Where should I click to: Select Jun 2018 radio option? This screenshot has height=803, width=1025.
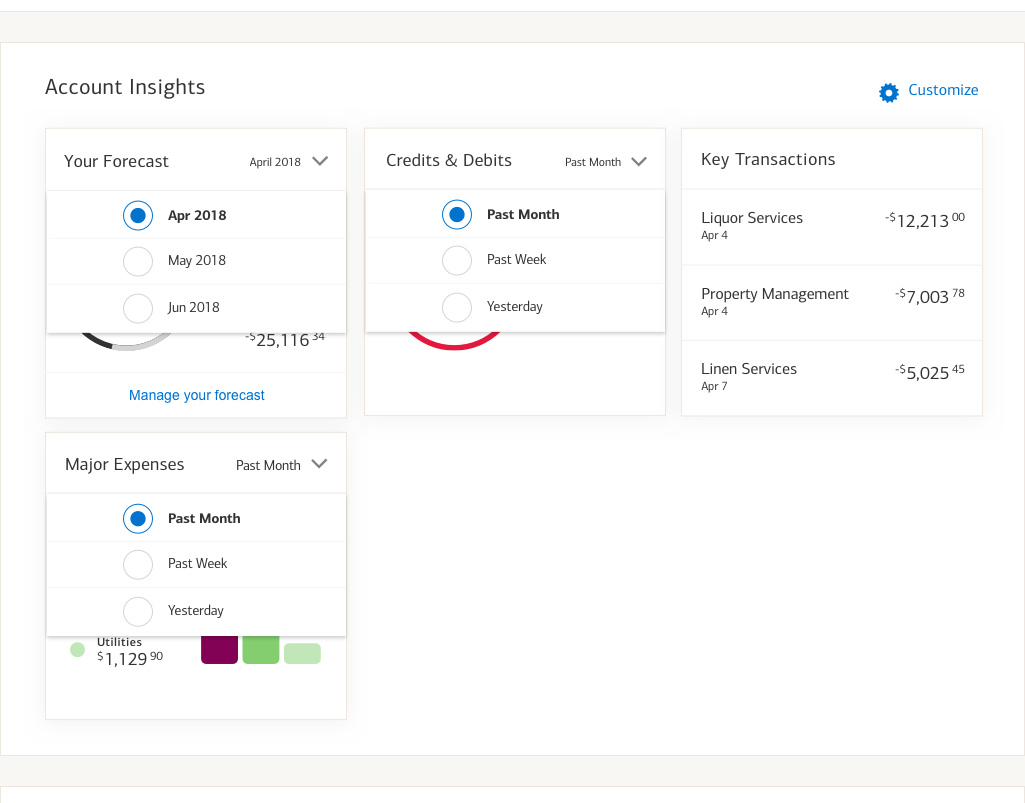pos(138,308)
